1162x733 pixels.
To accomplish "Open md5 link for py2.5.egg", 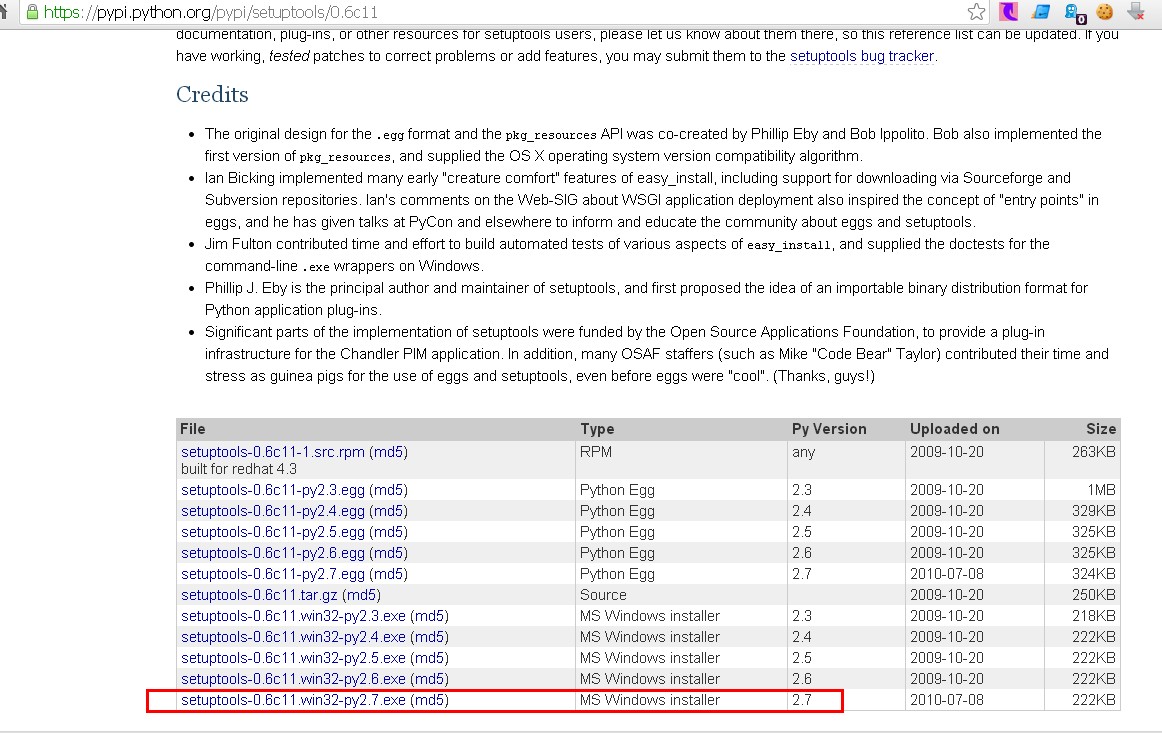I will point(388,532).
